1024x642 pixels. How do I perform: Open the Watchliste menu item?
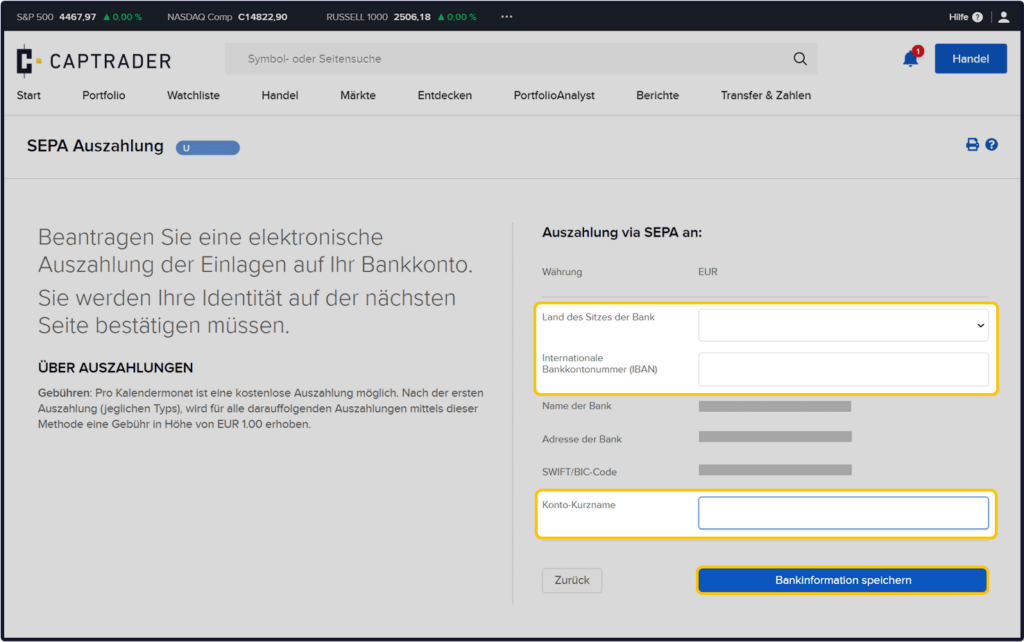coord(193,95)
